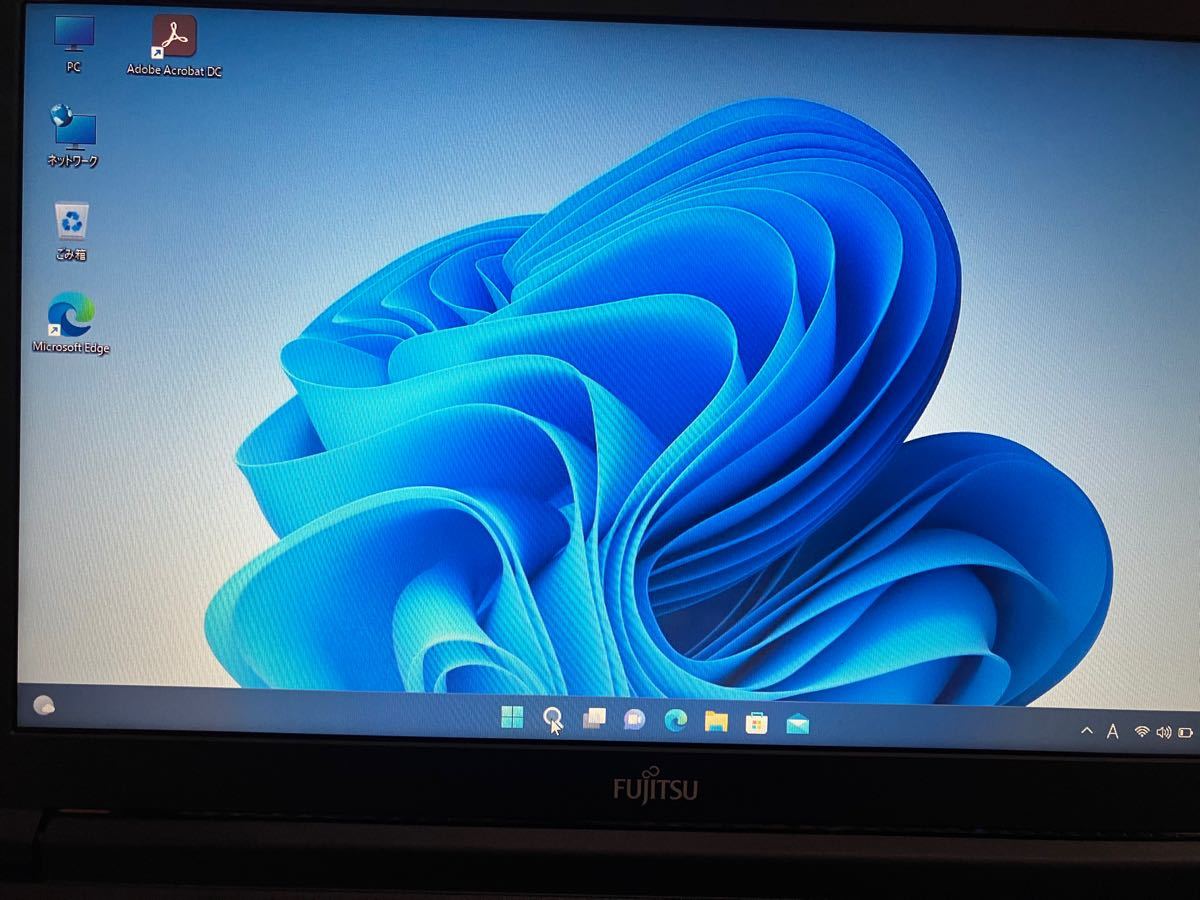Click the ごみ箱 label text

coord(71,254)
